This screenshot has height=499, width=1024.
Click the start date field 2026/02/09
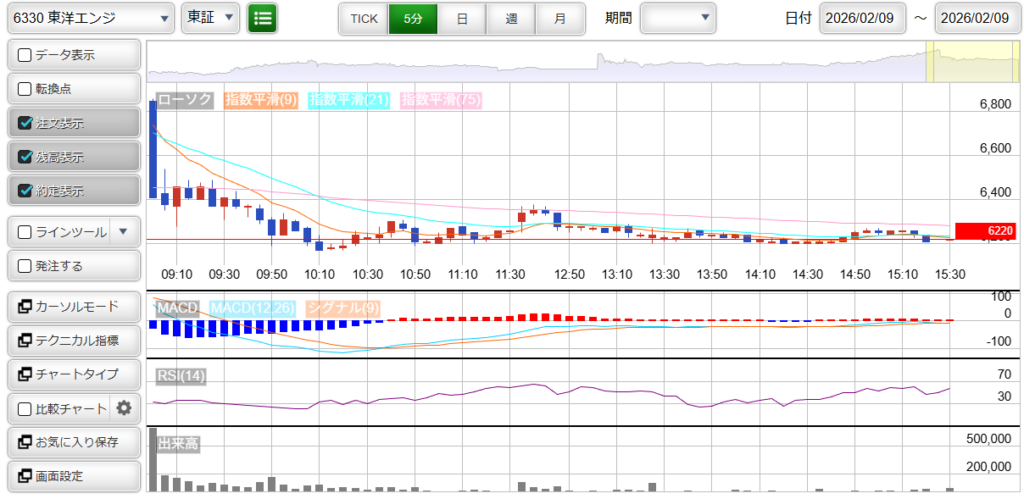click(x=861, y=18)
